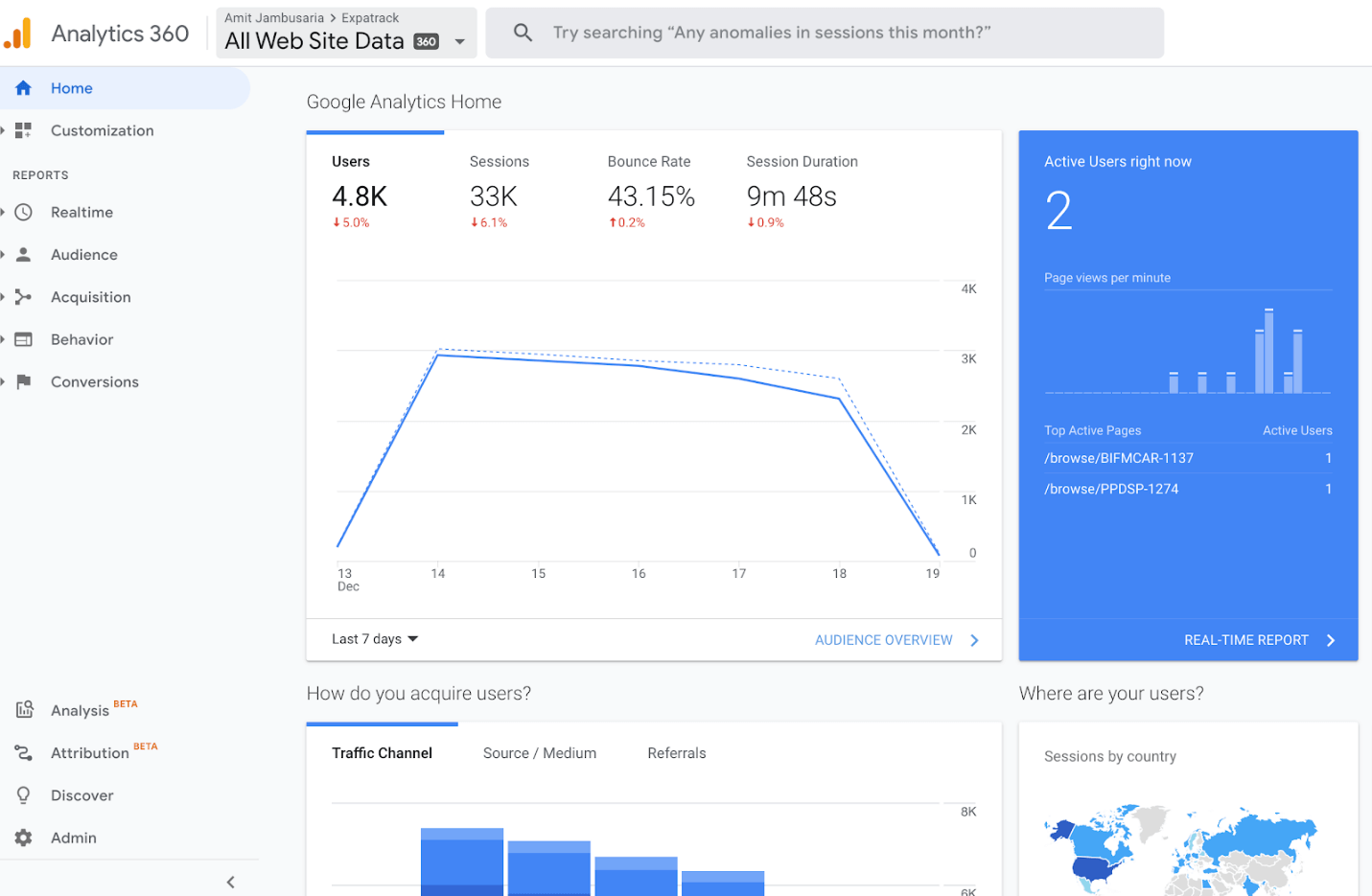
Task: Go to the Audience reports section
Action: 84,255
